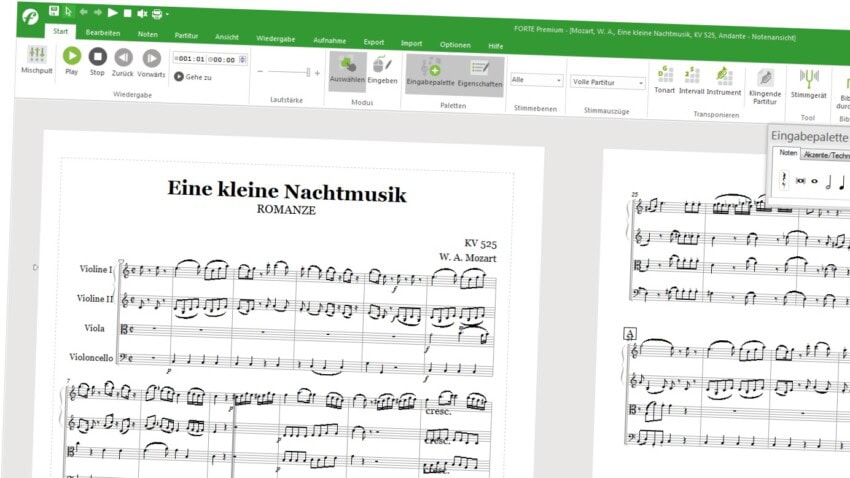
Task: Click the Zurück rewind button
Action: pos(123,59)
